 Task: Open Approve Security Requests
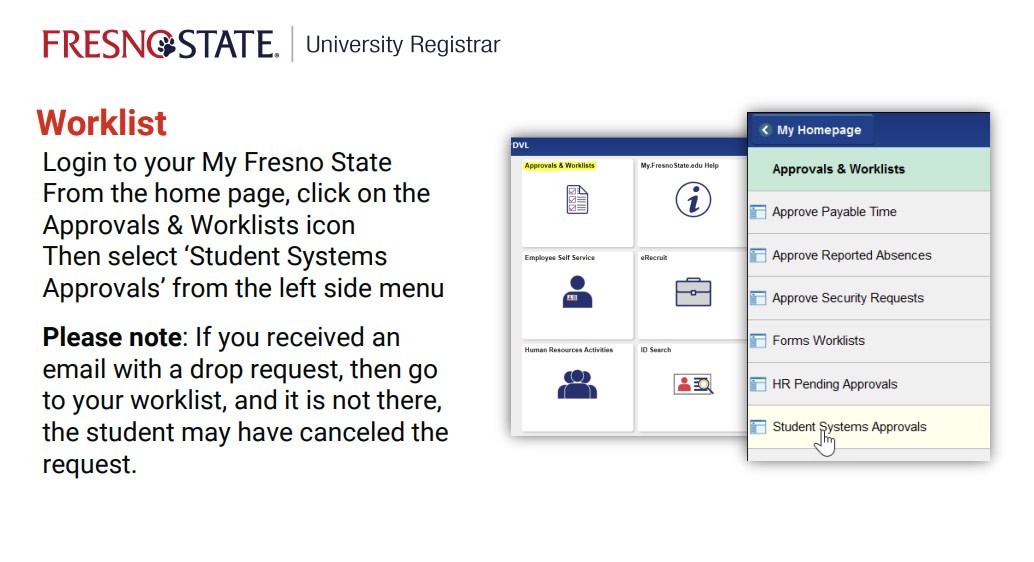point(847,298)
